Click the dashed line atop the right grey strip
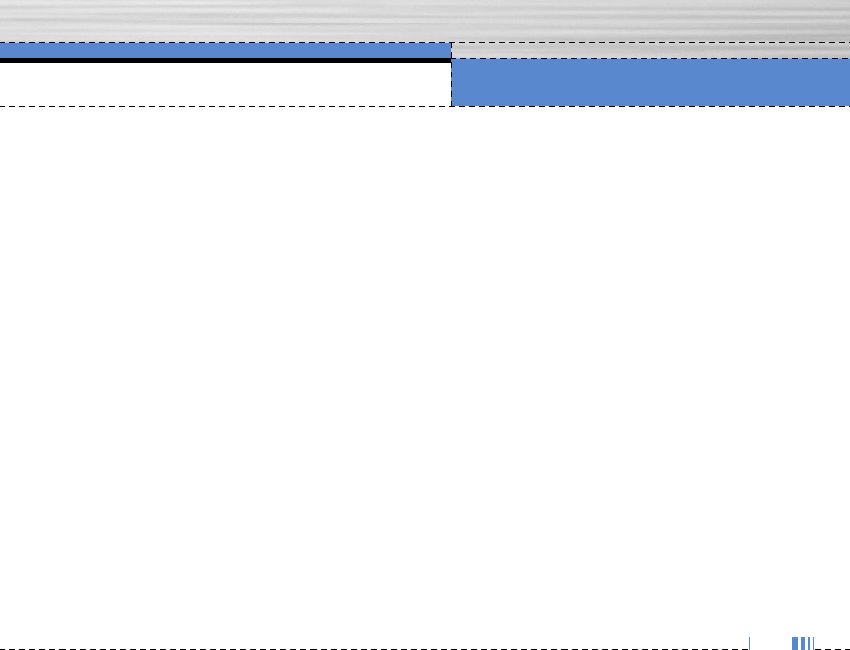Image resolution: width=850 pixels, height=650 pixels. [651, 42]
